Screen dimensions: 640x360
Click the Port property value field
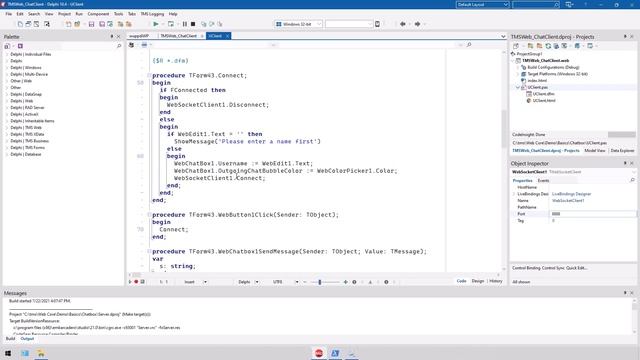point(592,214)
